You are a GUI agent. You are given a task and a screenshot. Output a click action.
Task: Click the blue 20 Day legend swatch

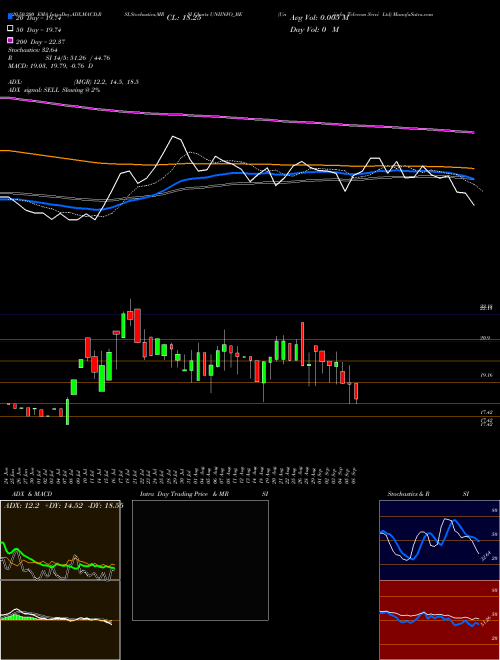coord(11,16)
